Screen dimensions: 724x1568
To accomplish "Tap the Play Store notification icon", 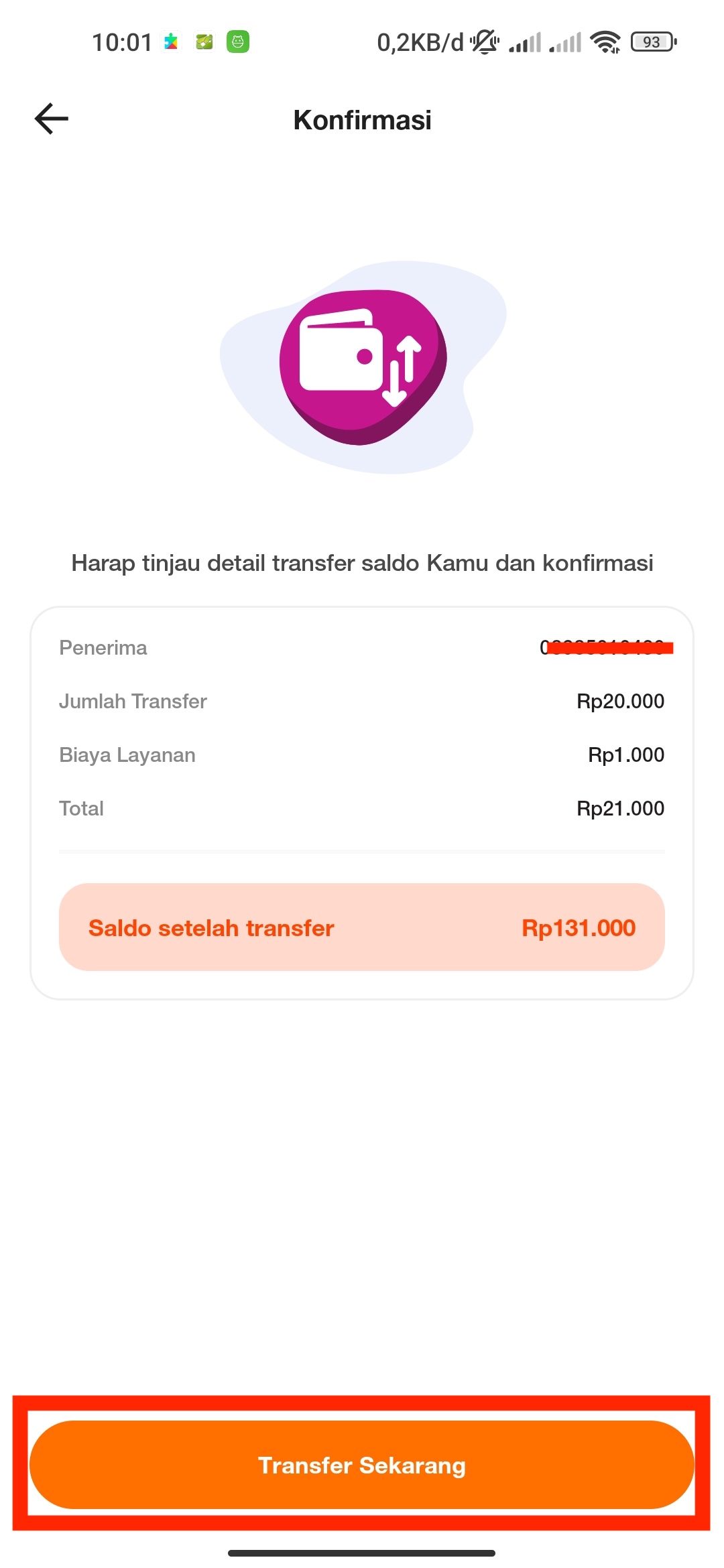I will (x=172, y=42).
